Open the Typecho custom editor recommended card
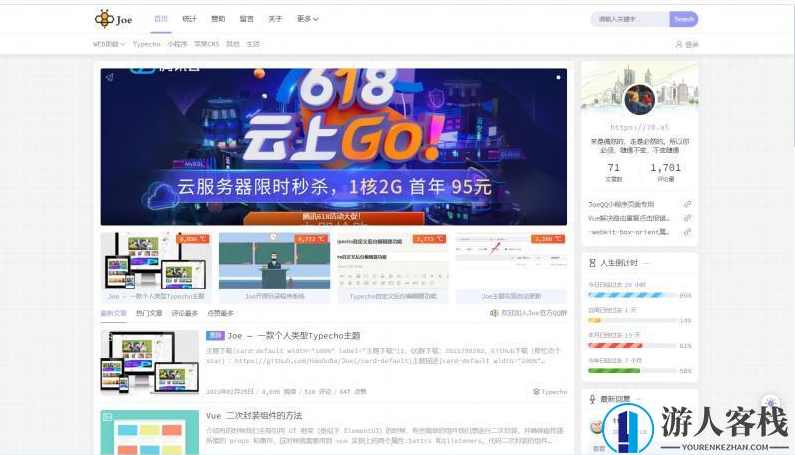This screenshot has width=795, height=455. pyautogui.click(x=393, y=268)
